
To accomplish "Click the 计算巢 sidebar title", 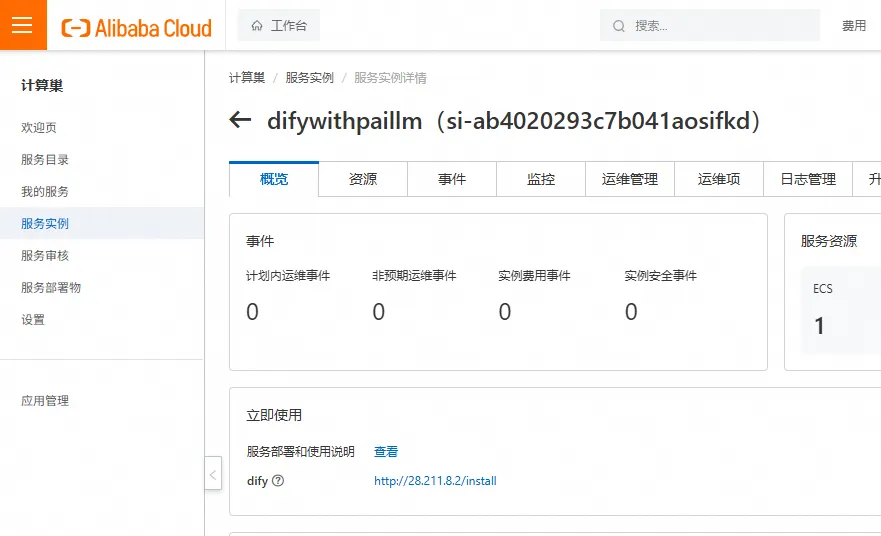I will 42,85.
